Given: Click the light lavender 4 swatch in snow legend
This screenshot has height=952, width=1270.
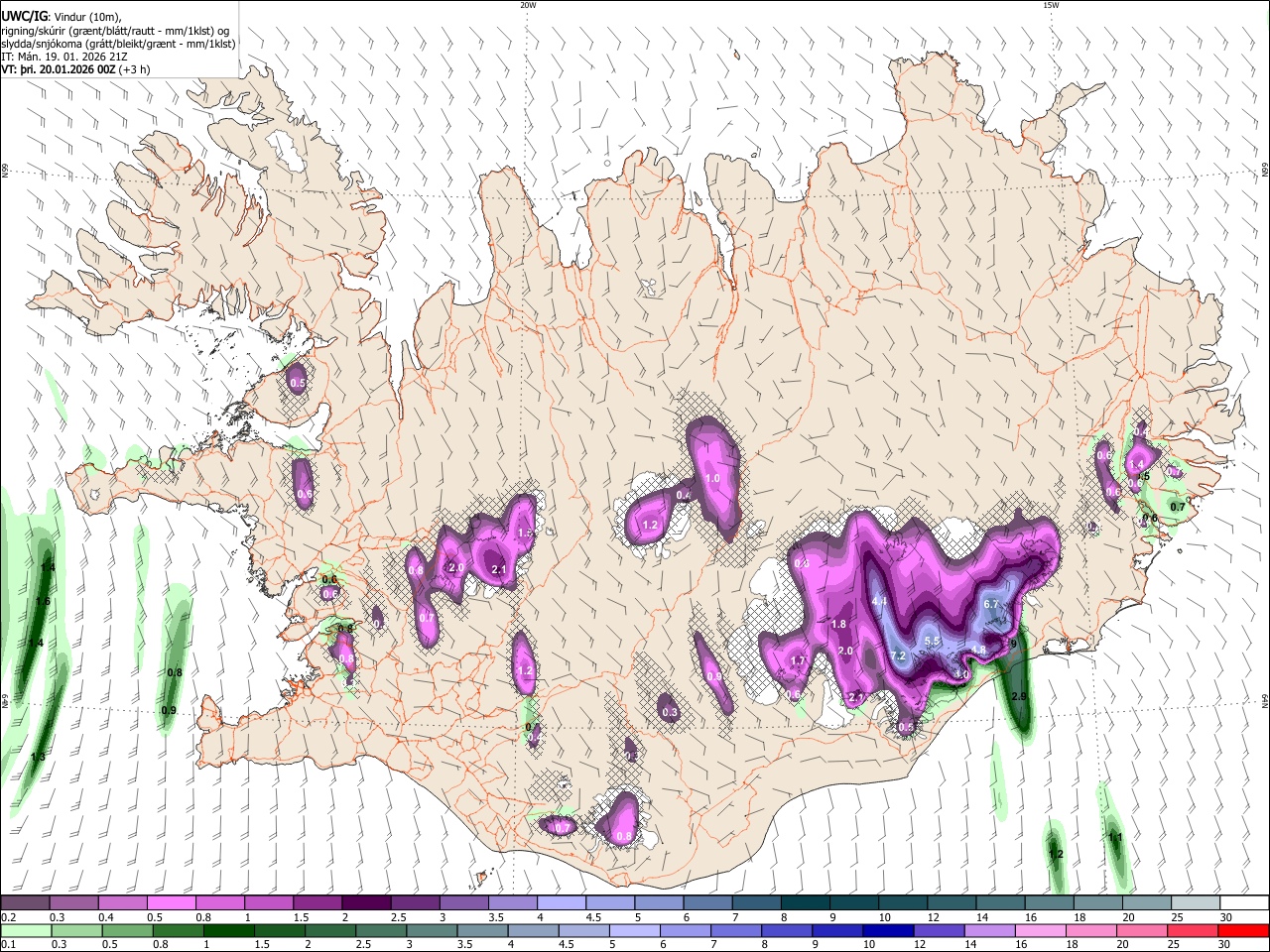Looking at the screenshot, I should coord(562,903).
